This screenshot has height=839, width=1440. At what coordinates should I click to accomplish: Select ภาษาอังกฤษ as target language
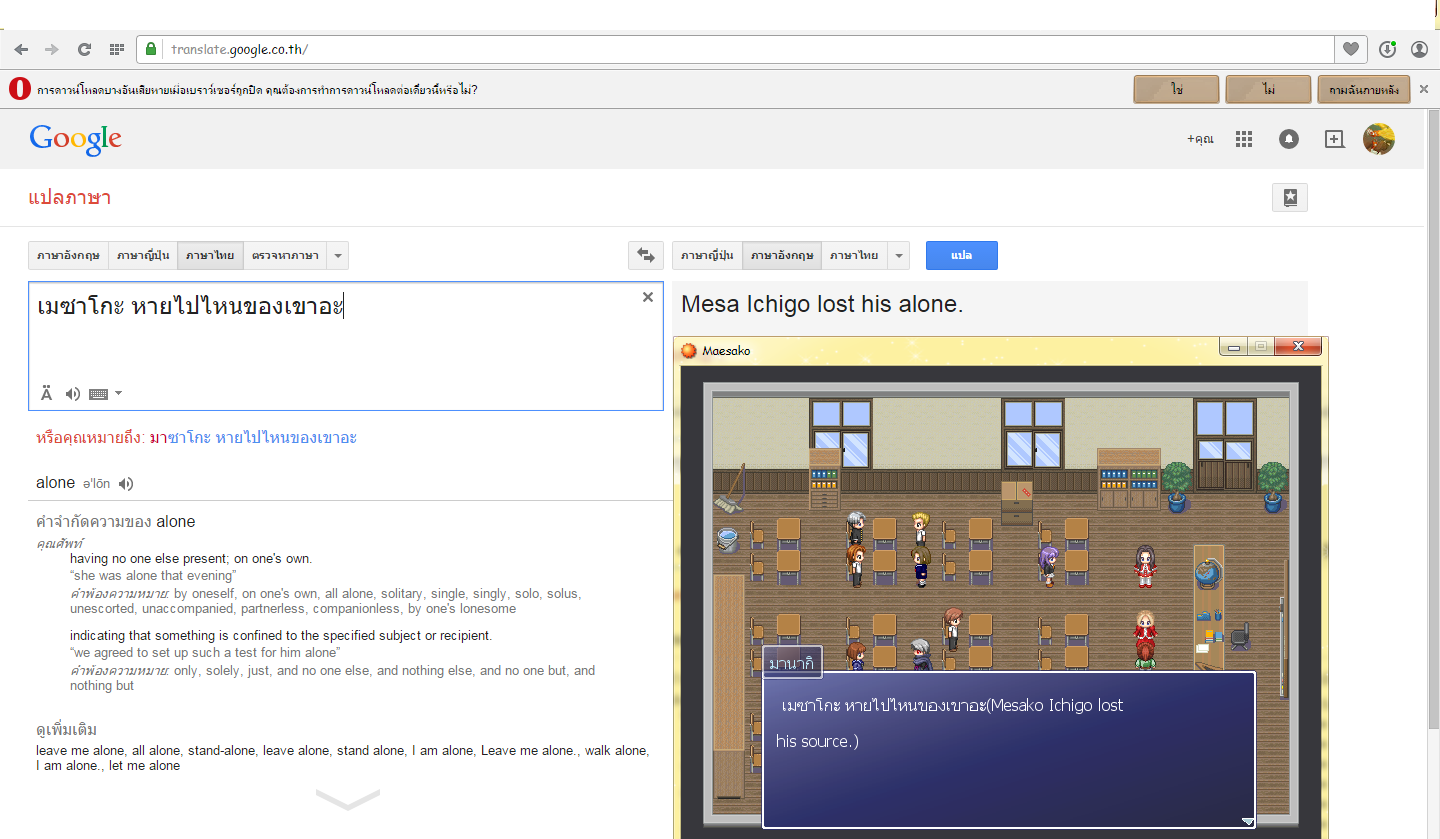tap(782, 256)
